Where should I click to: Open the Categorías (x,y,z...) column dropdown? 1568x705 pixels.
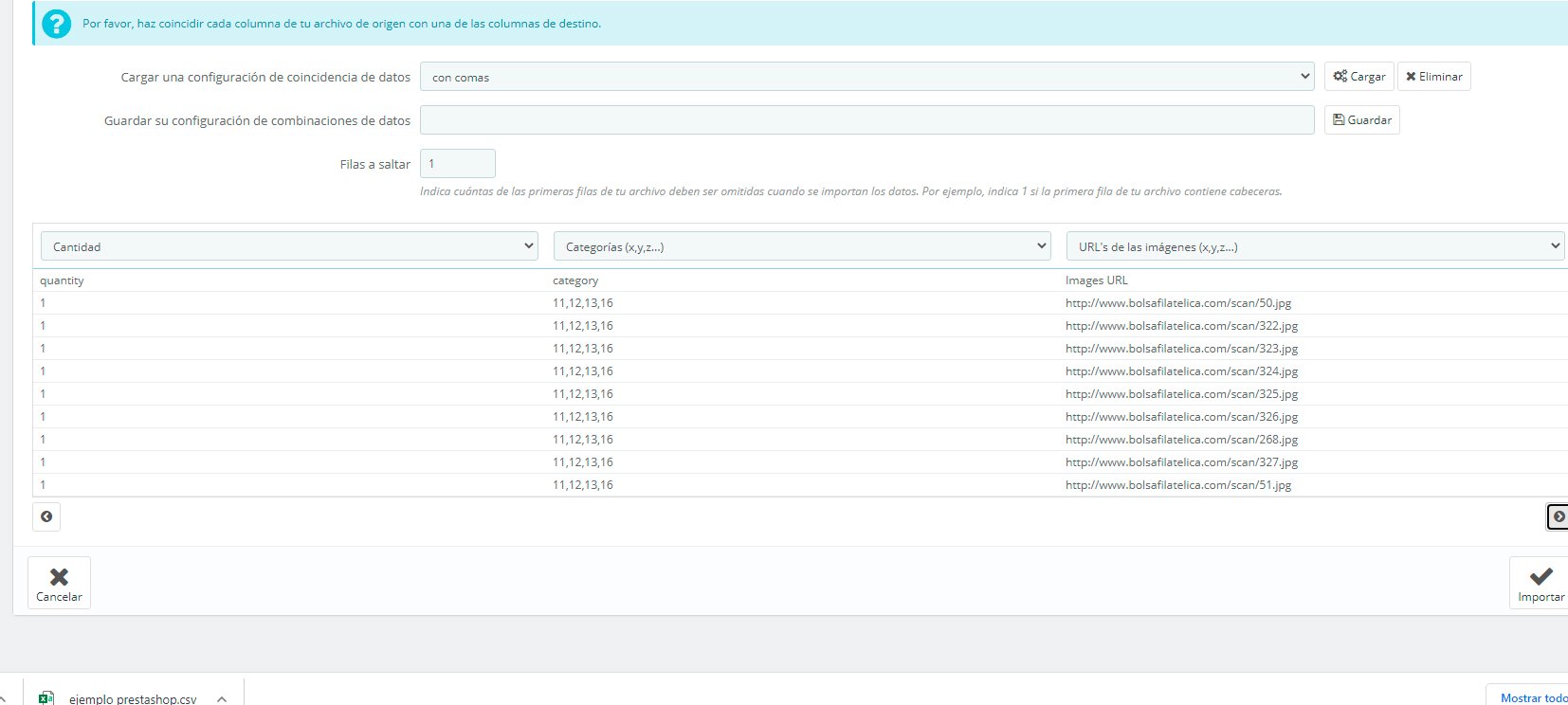tap(802, 246)
